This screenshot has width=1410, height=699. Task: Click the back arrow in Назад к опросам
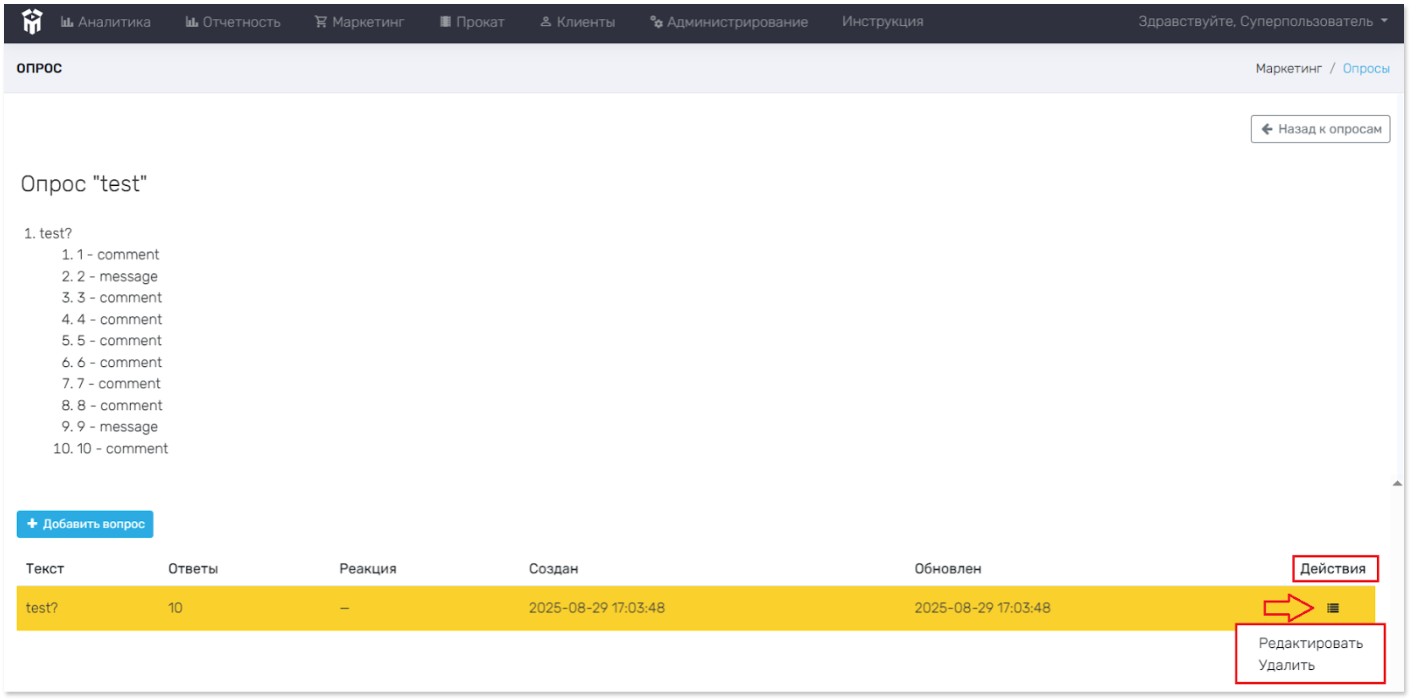click(x=1266, y=129)
